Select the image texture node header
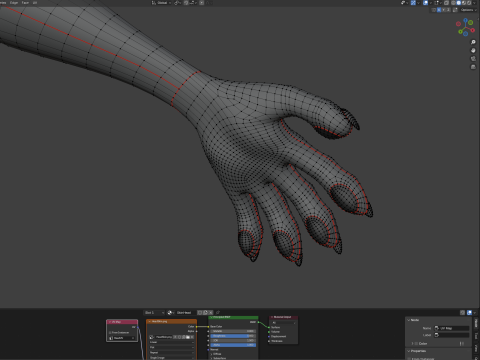Image resolution: width=480 pixels, height=360 pixels. pos(172,321)
